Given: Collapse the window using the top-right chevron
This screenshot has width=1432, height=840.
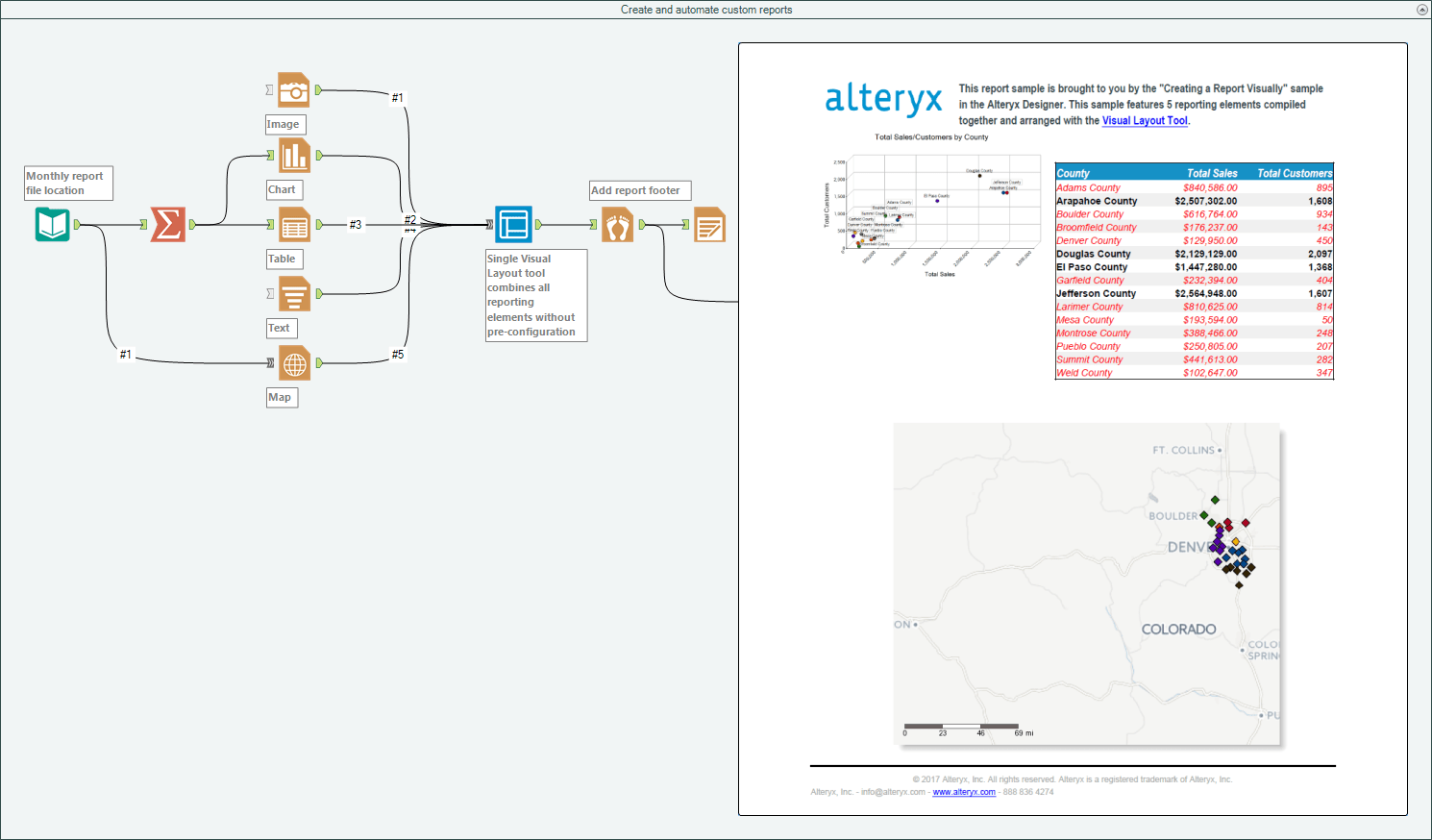Looking at the screenshot, I should click(1420, 9).
